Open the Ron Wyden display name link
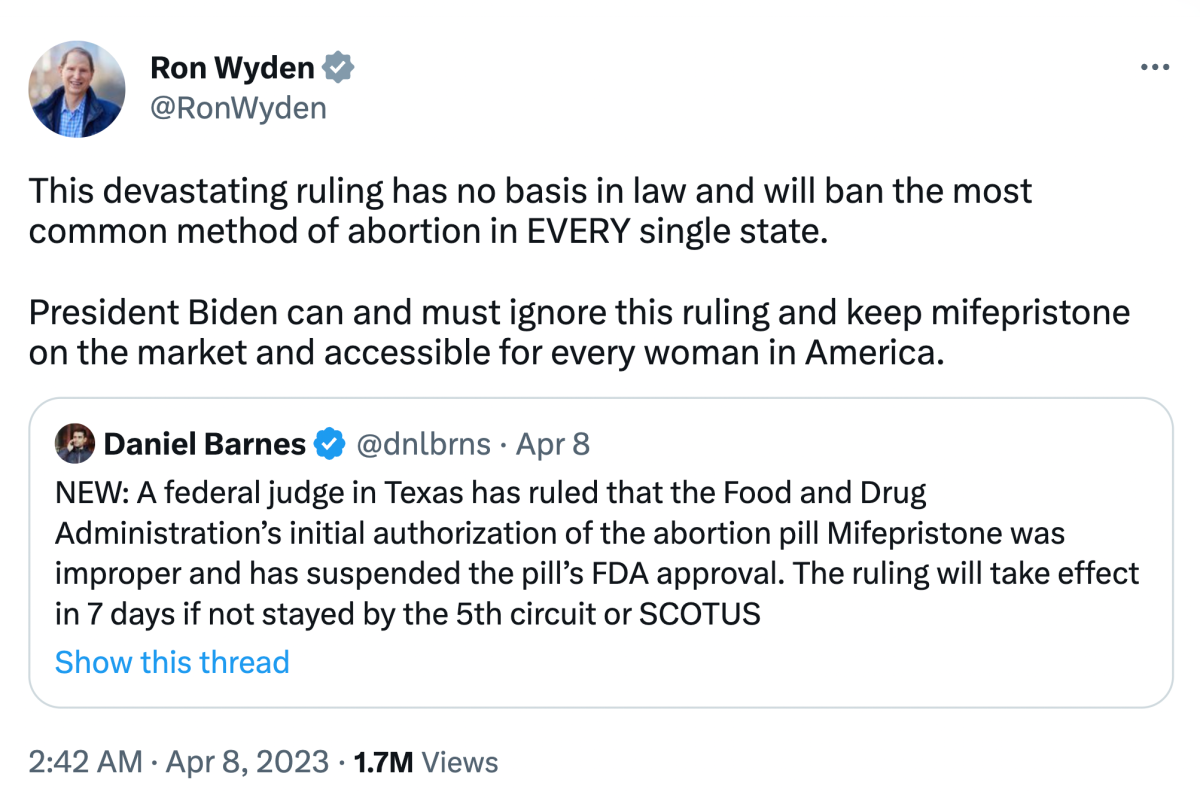Viewport: 1200px width, 798px height. 232,69
